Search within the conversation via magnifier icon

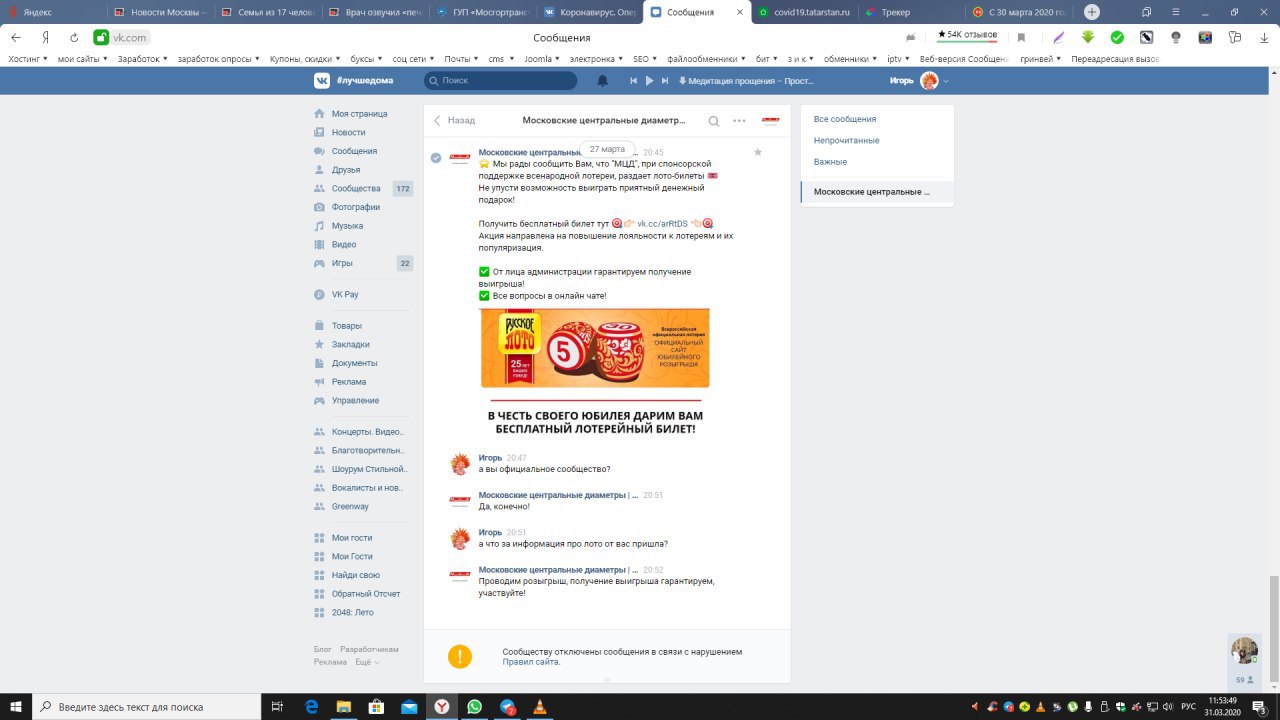pos(714,121)
